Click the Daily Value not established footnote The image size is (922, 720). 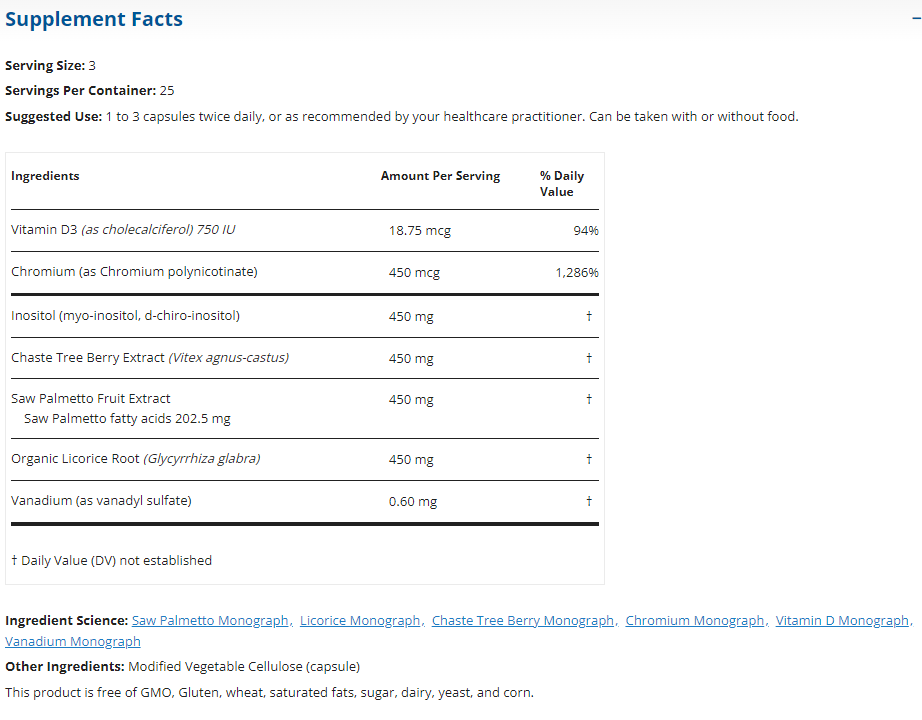[111, 561]
